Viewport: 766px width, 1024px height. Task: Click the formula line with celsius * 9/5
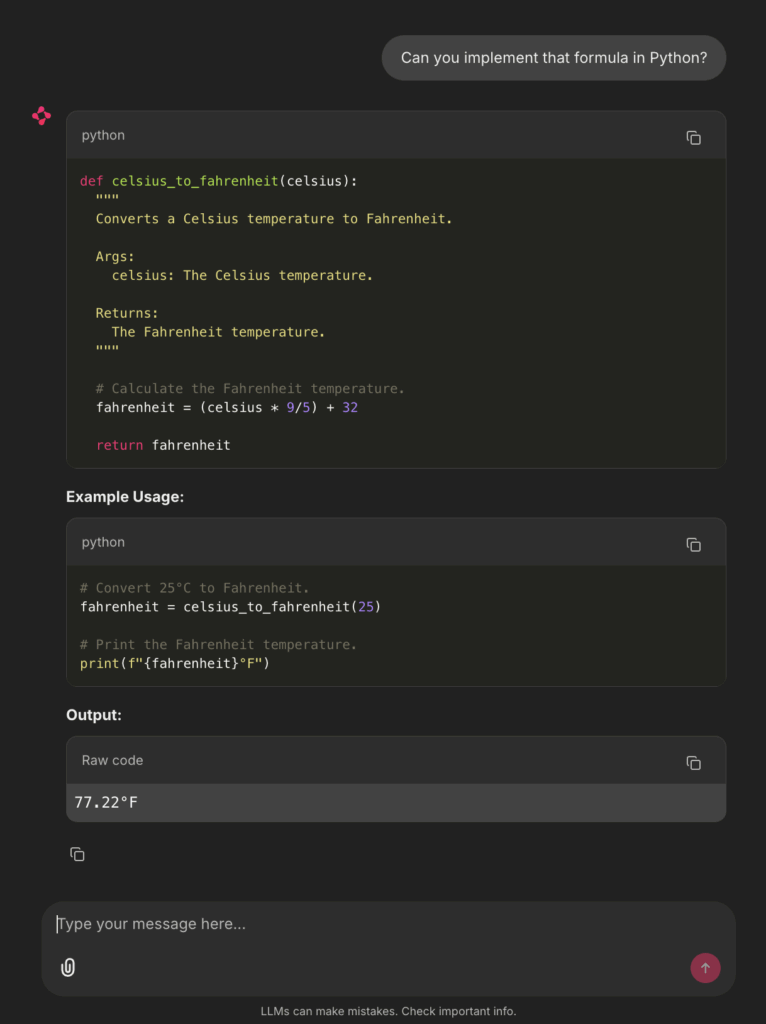click(226, 408)
